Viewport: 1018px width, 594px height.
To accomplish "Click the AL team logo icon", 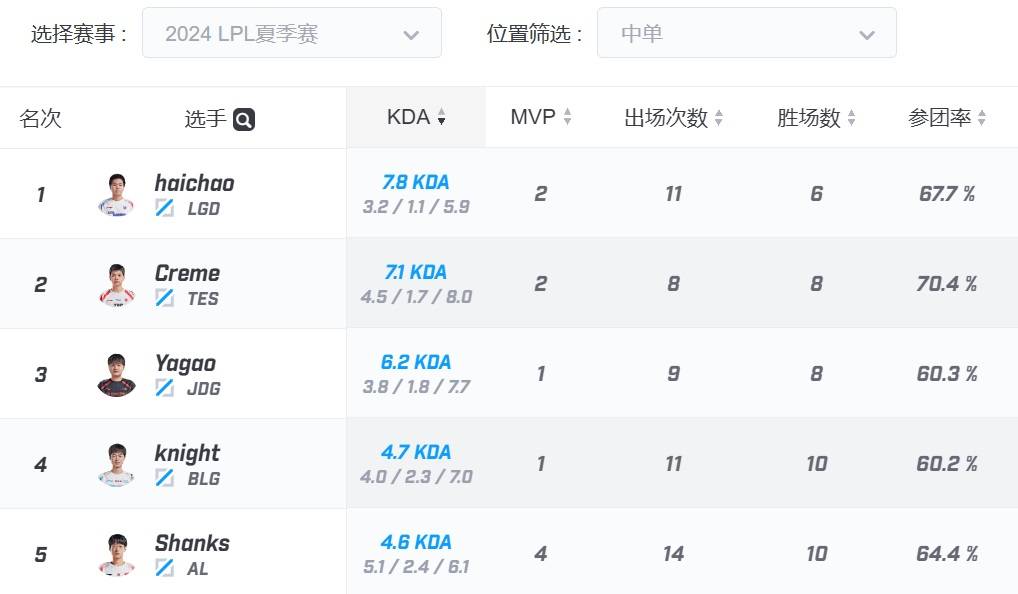I will [x=164, y=568].
